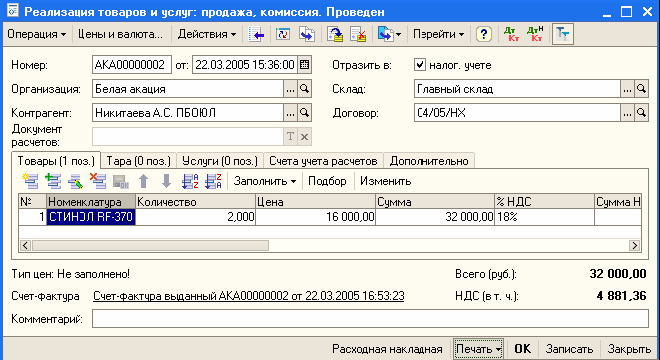Click the horizontal scrollbar right arrow of table

[634, 245]
